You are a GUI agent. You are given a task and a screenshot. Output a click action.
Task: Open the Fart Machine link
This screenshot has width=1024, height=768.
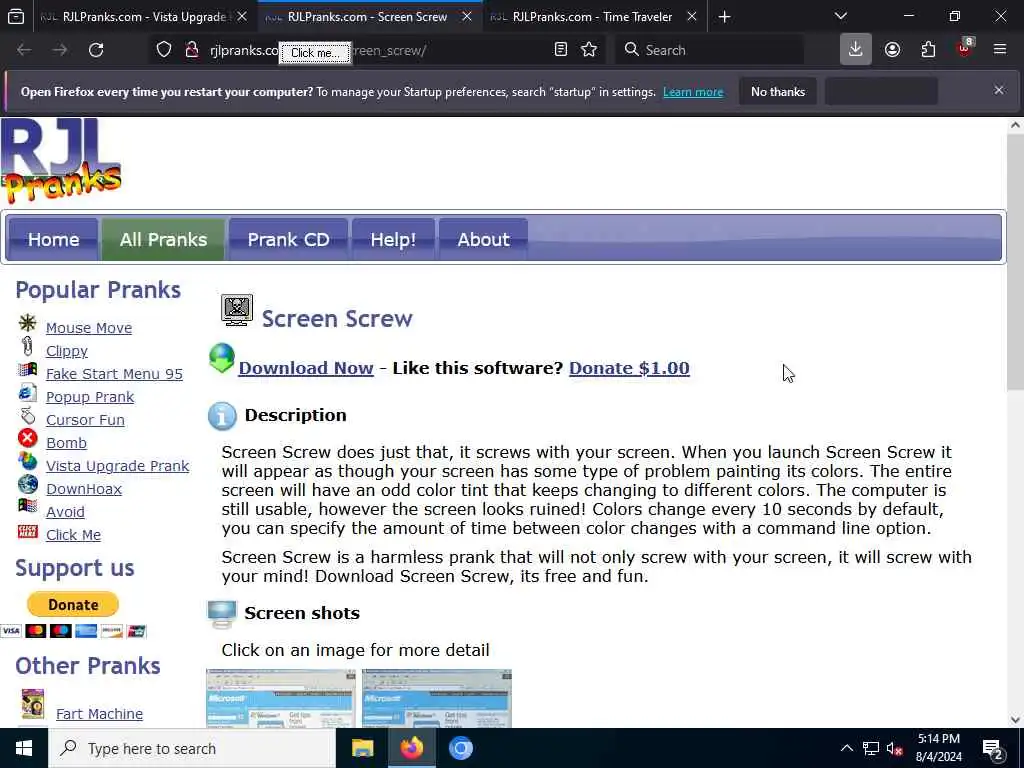[x=99, y=714]
